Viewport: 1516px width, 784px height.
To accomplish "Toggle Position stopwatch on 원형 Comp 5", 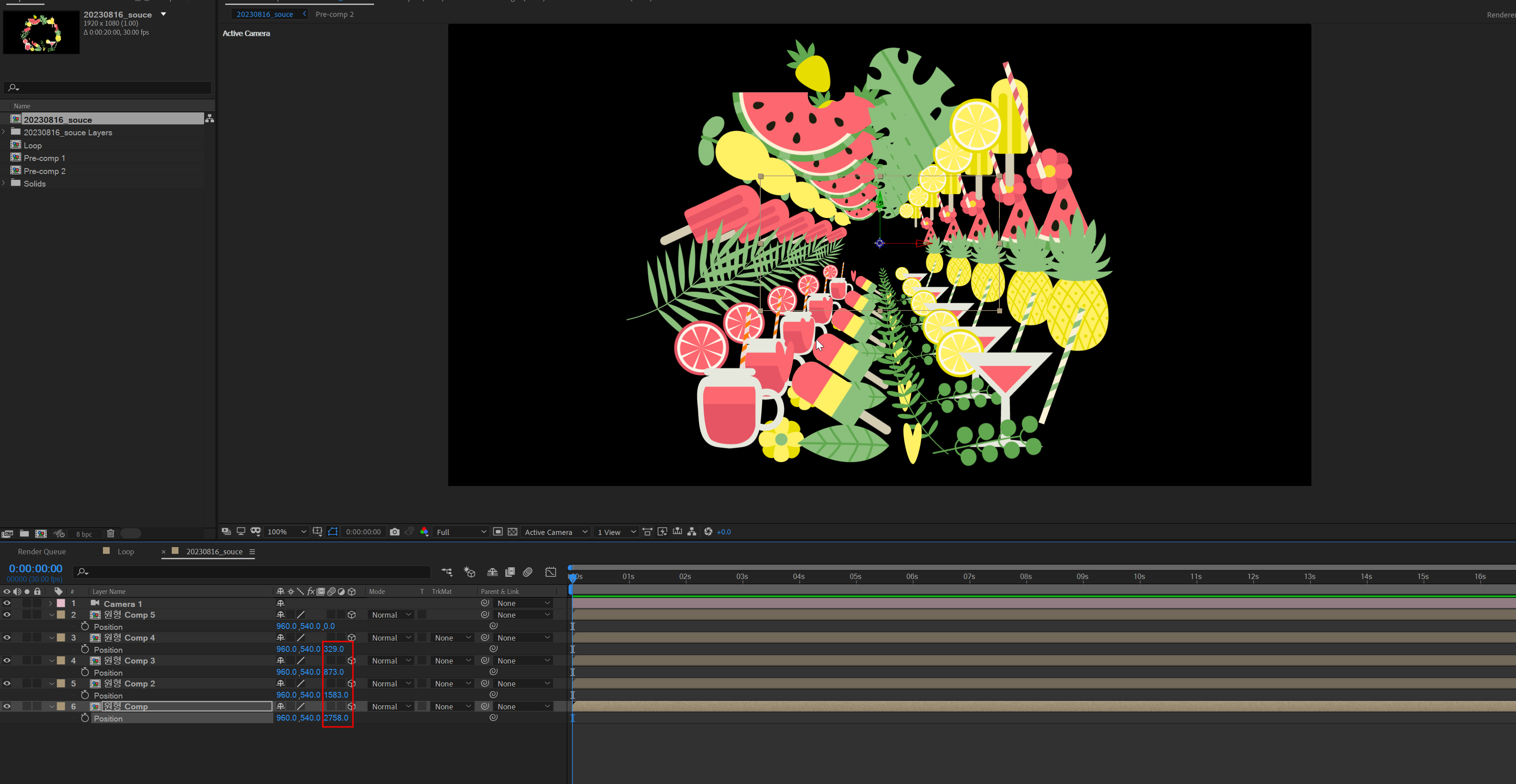I will tap(85, 626).
